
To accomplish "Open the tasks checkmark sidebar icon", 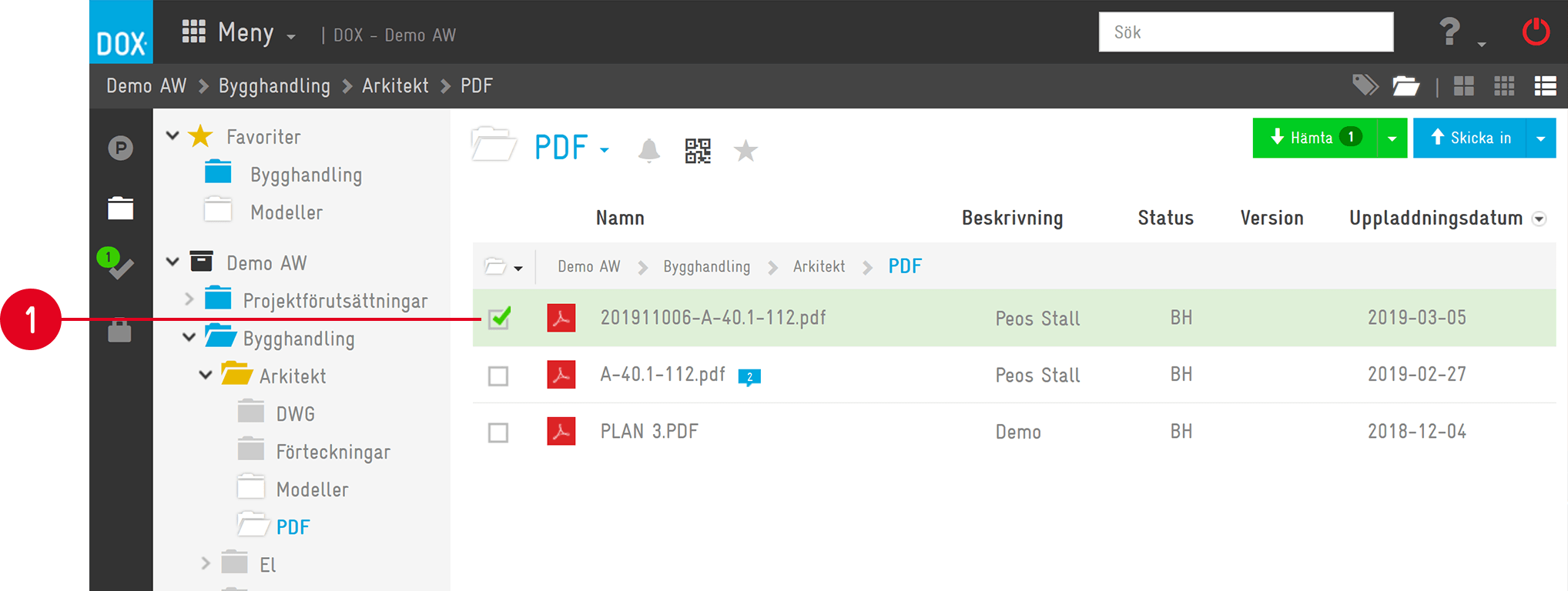I will pos(119,265).
